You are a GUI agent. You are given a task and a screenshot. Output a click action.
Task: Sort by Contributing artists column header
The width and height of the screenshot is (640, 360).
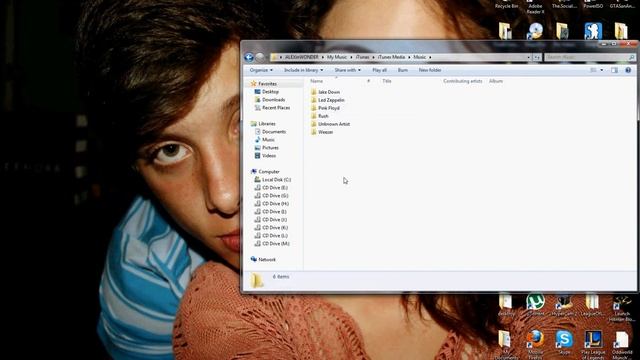pyautogui.click(x=462, y=81)
